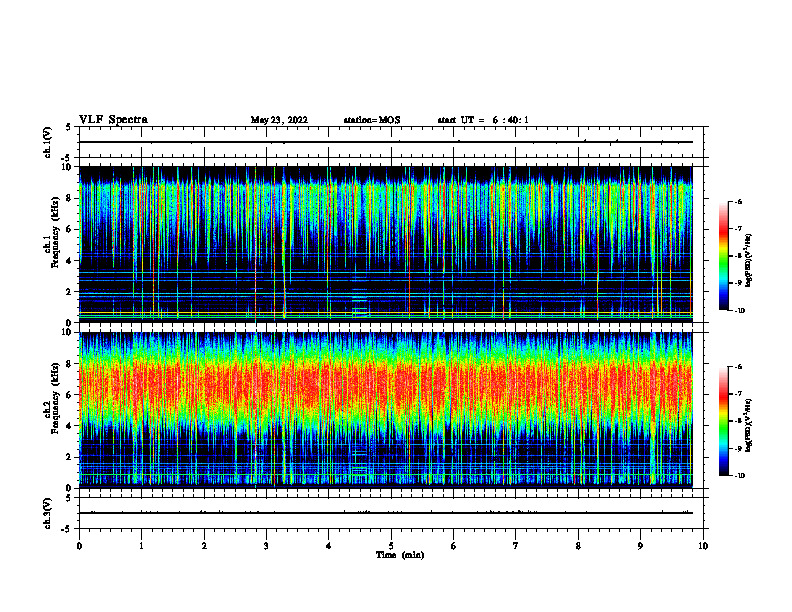Click the ch.2 colorbar "-6" label

(x=739, y=367)
